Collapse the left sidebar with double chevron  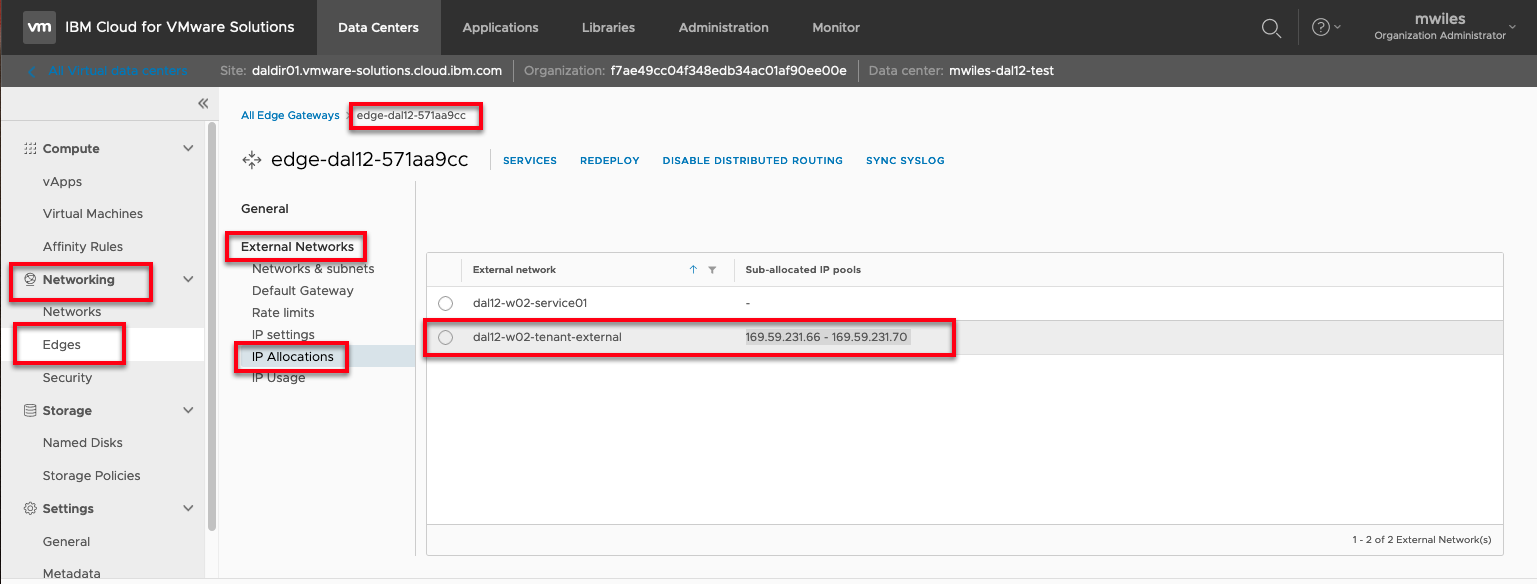coord(203,104)
